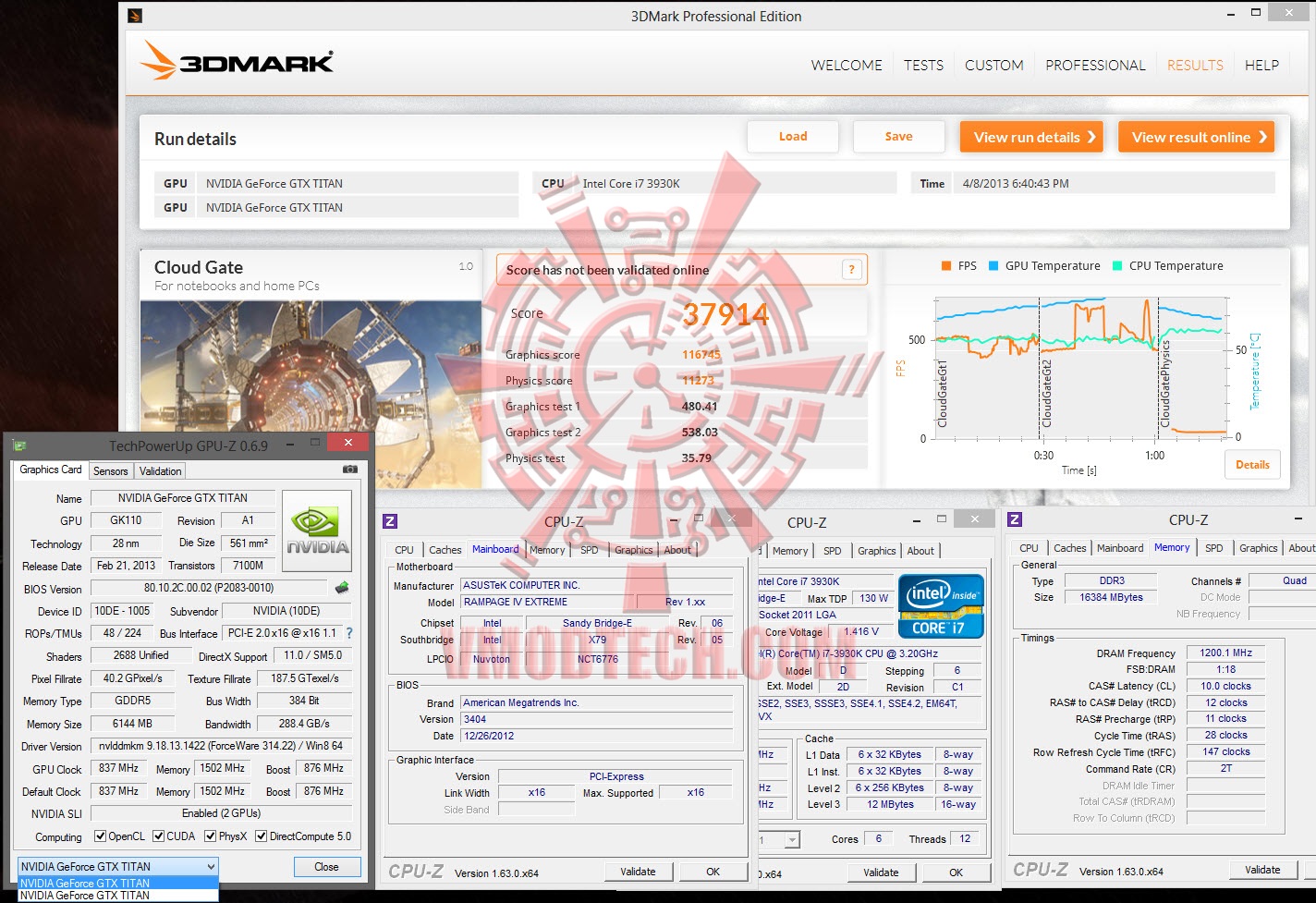Viewport: 1316px width, 903px height.
Task: Click the memory size value 16384 MBytes
Action: point(1112,597)
